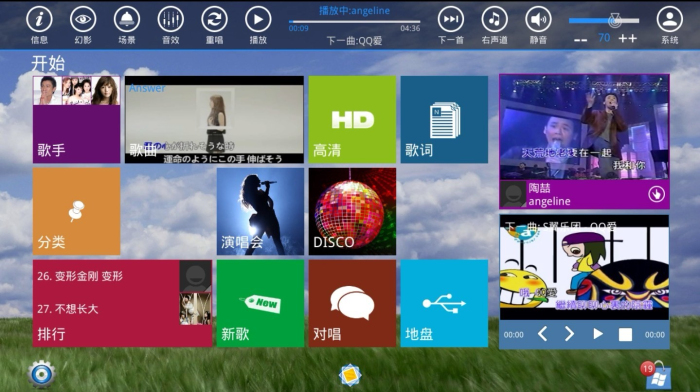Open the 演唱会 concert tile
The image size is (700, 392).
(x=260, y=211)
